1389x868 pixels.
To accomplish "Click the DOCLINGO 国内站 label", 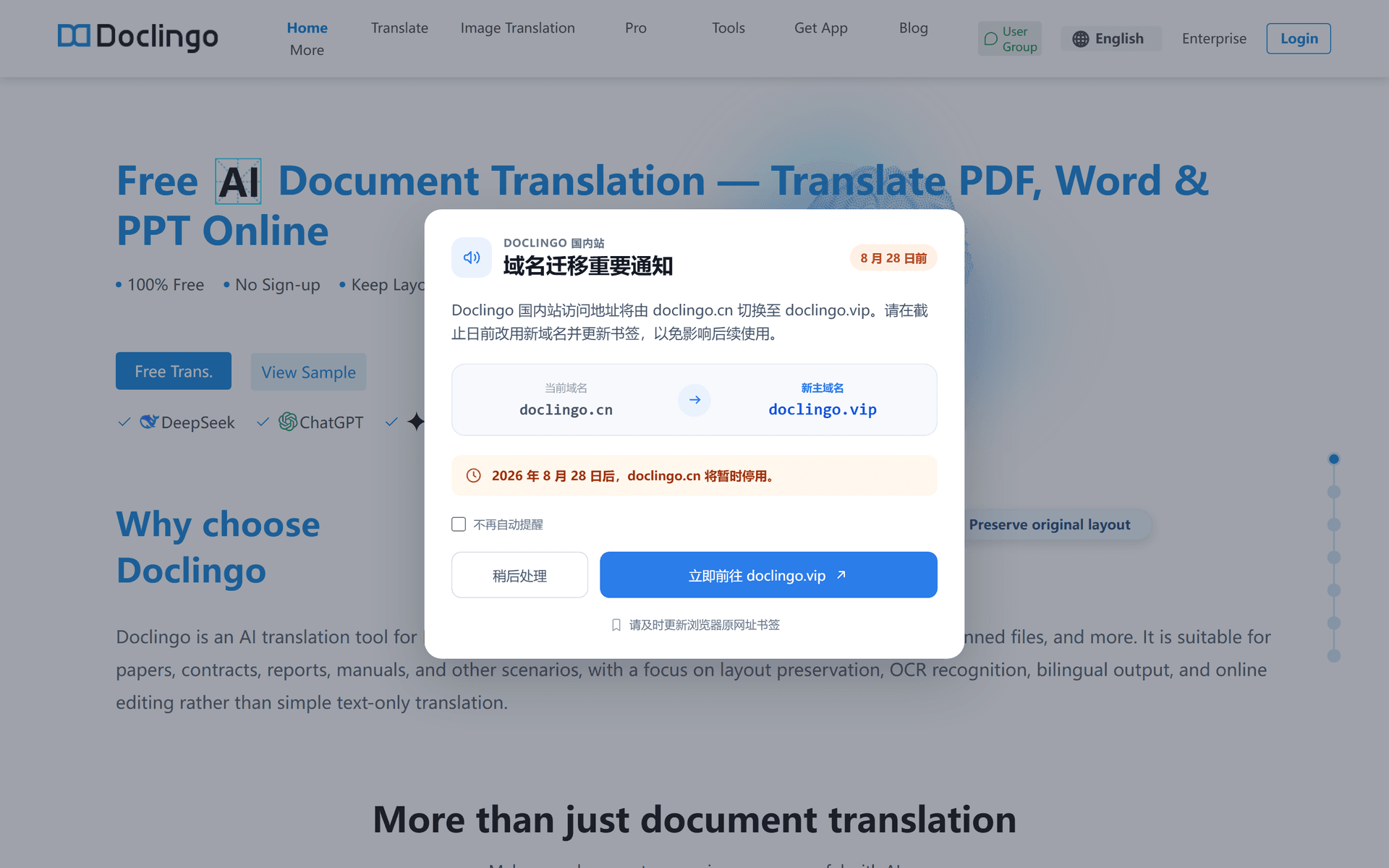I will point(554,243).
